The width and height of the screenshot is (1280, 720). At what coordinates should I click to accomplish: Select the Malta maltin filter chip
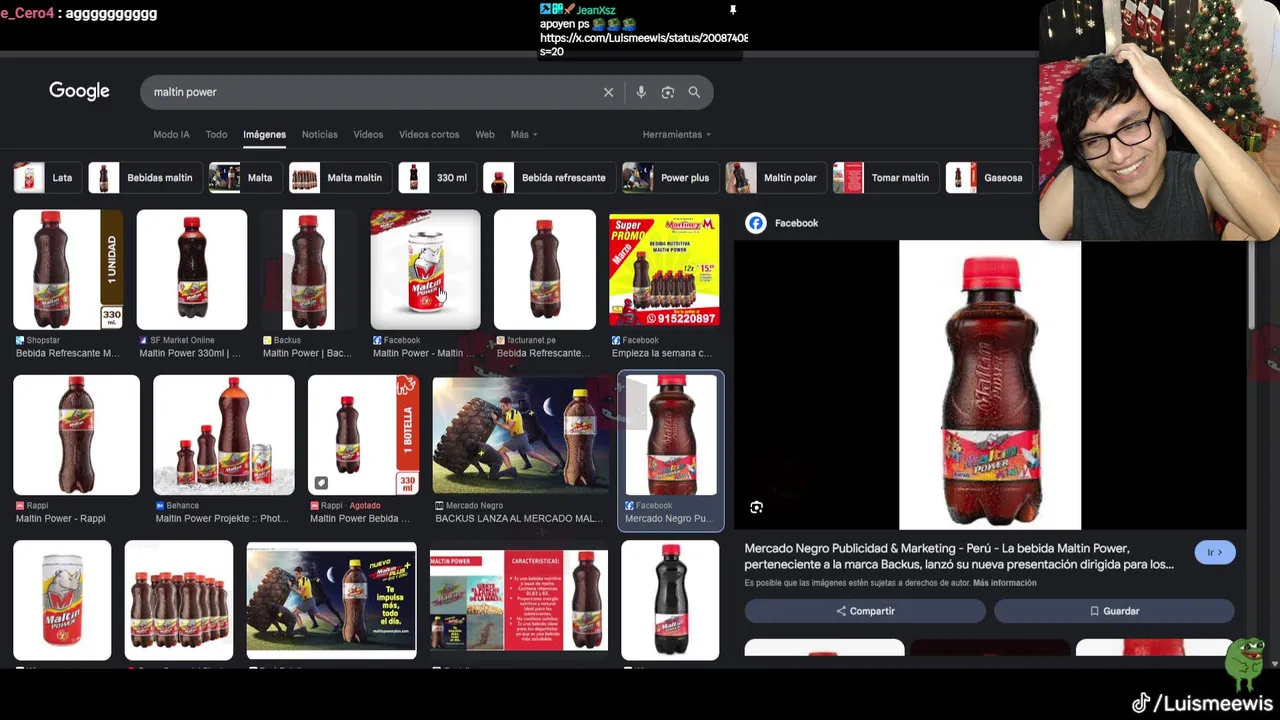[x=340, y=178]
